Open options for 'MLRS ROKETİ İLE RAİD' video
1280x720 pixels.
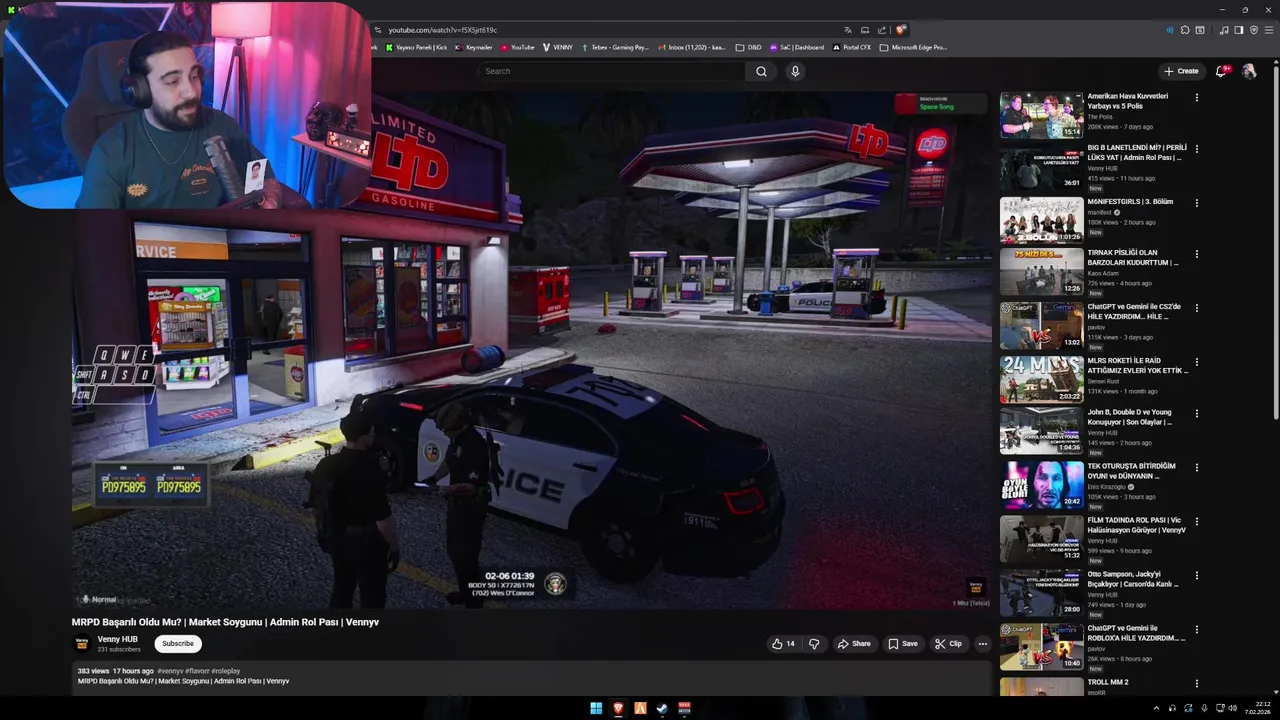tap(1197, 361)
